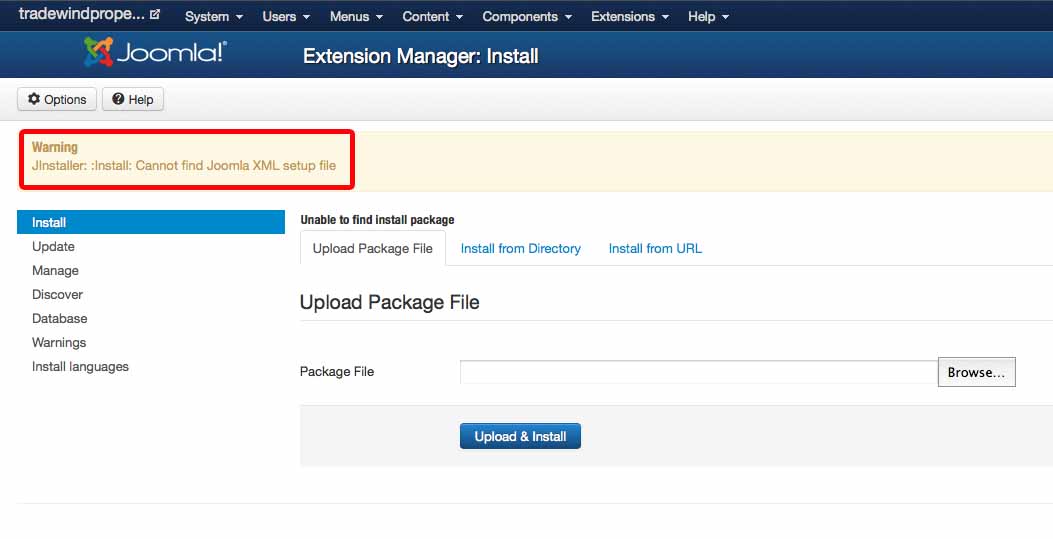Expand the Users menu caret arrow
Image resolution: width=1053 pixels, height=539 pixels.
point(306,17)
